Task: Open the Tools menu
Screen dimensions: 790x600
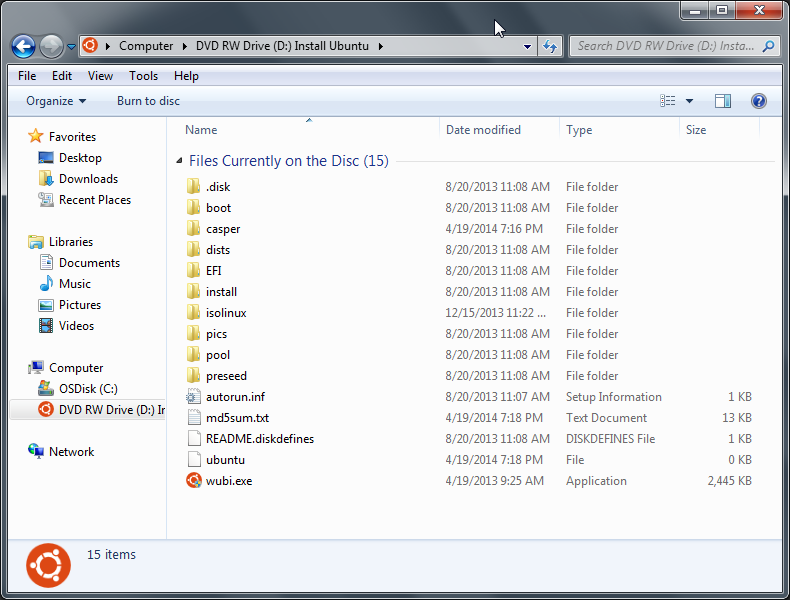Action: pos(143,76)
